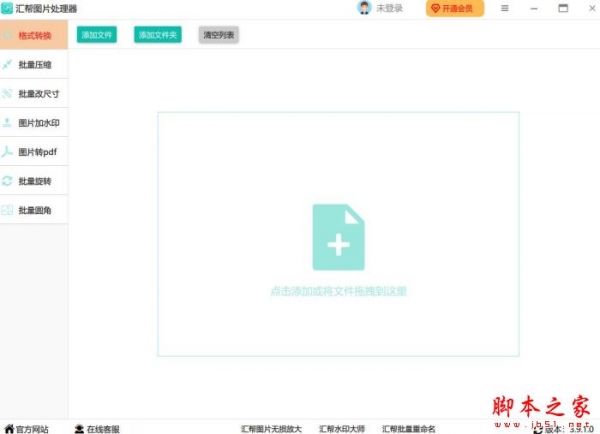600x434 pixels.
Task: Click the 添加文件夹 button
Action: [x=158, y=35]
